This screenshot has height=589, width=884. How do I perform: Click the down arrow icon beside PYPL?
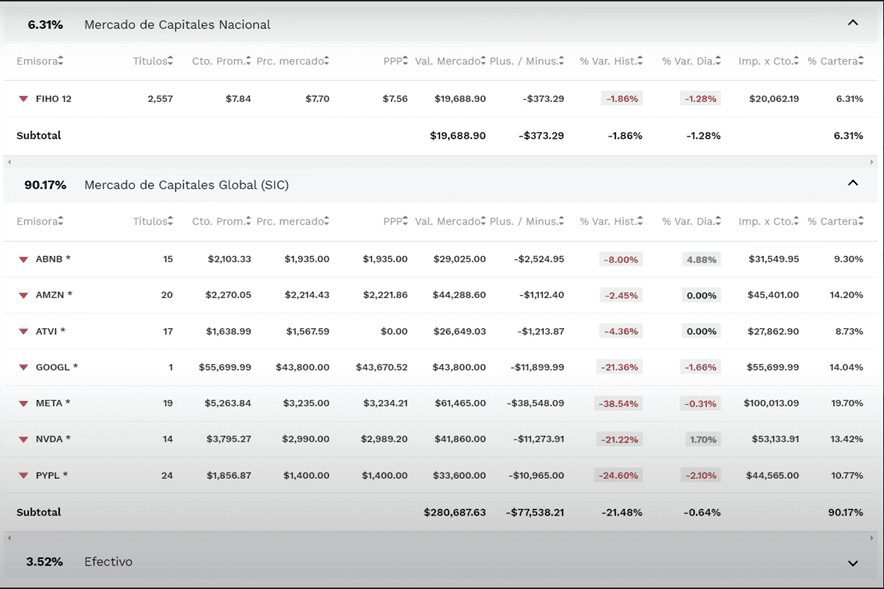23,475
